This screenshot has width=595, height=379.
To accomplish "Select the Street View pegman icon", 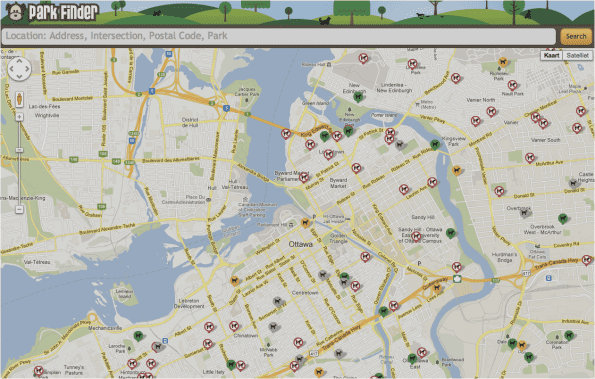I will pyautogui.click(x=19, y=99).
